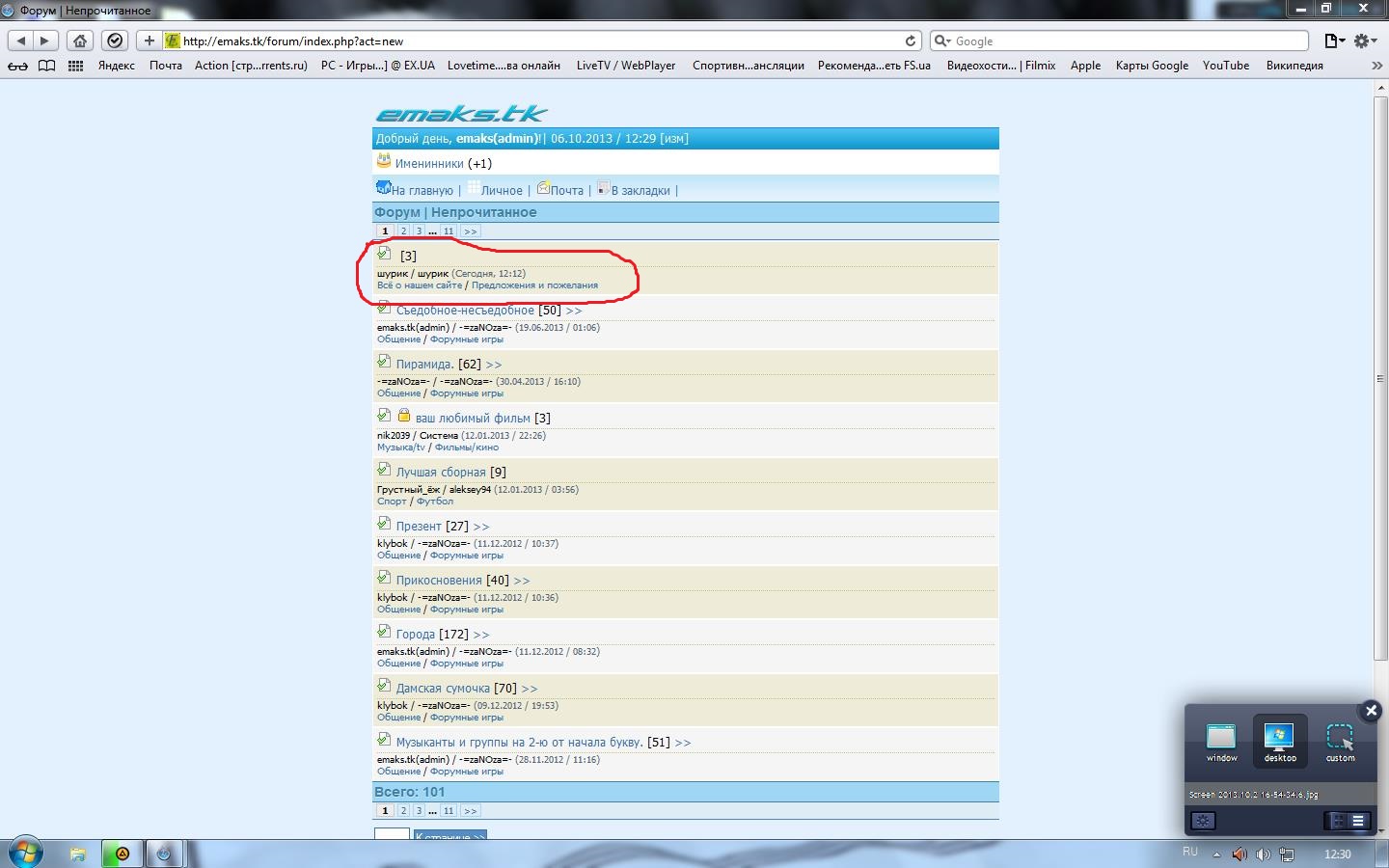Click the Safari home button
This screenshot has height=868, width=1389.
[x=80, y=41]
